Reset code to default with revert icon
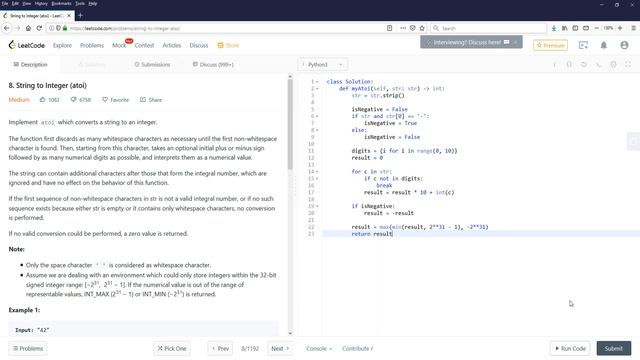 (x=584, y=64)
